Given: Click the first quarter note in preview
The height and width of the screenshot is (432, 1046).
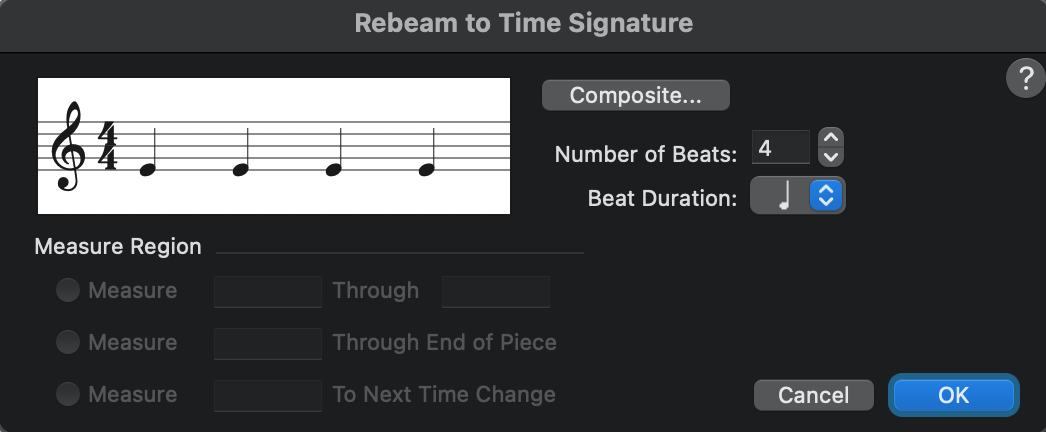Looking at the screenshot, I should [148, 168].
